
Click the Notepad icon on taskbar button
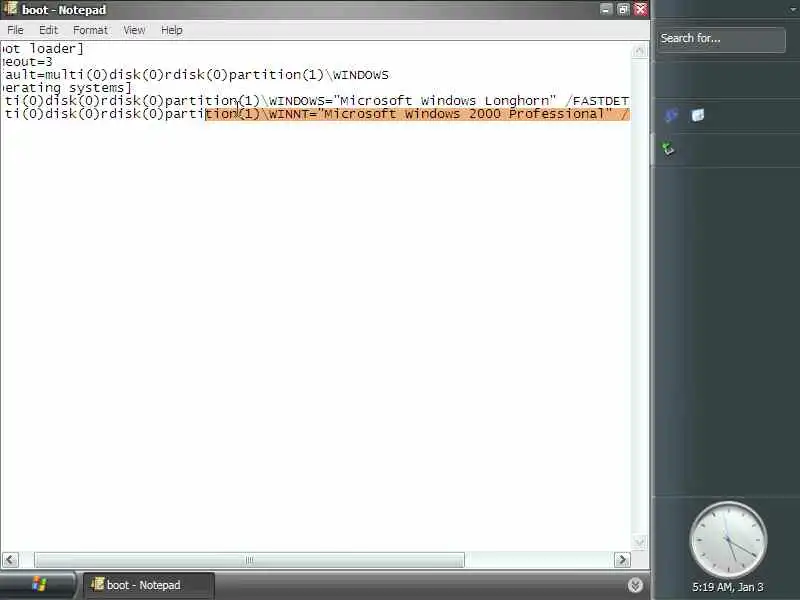tap(97, 584)
